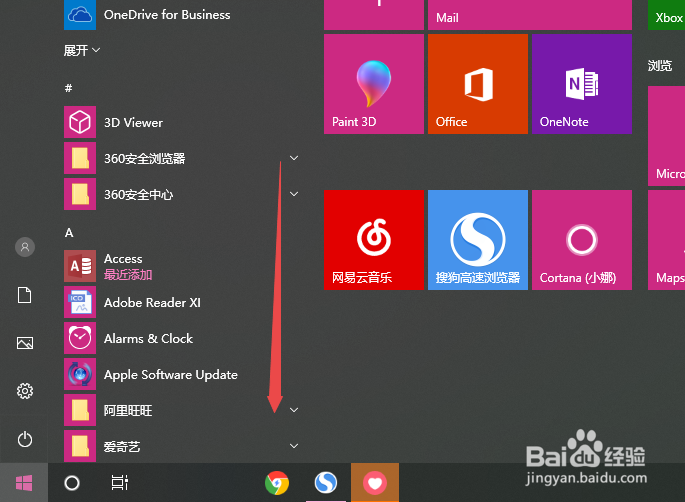
Task: Launch the Cortana (小娜) tile
Action: pyautogui.click(x=582, y=240)
